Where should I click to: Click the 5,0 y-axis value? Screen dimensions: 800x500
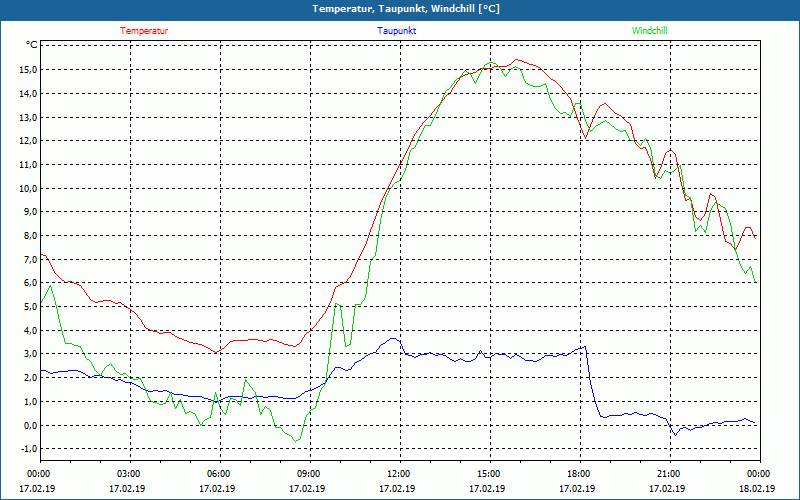pyautogui.click(x=31, y=307)
